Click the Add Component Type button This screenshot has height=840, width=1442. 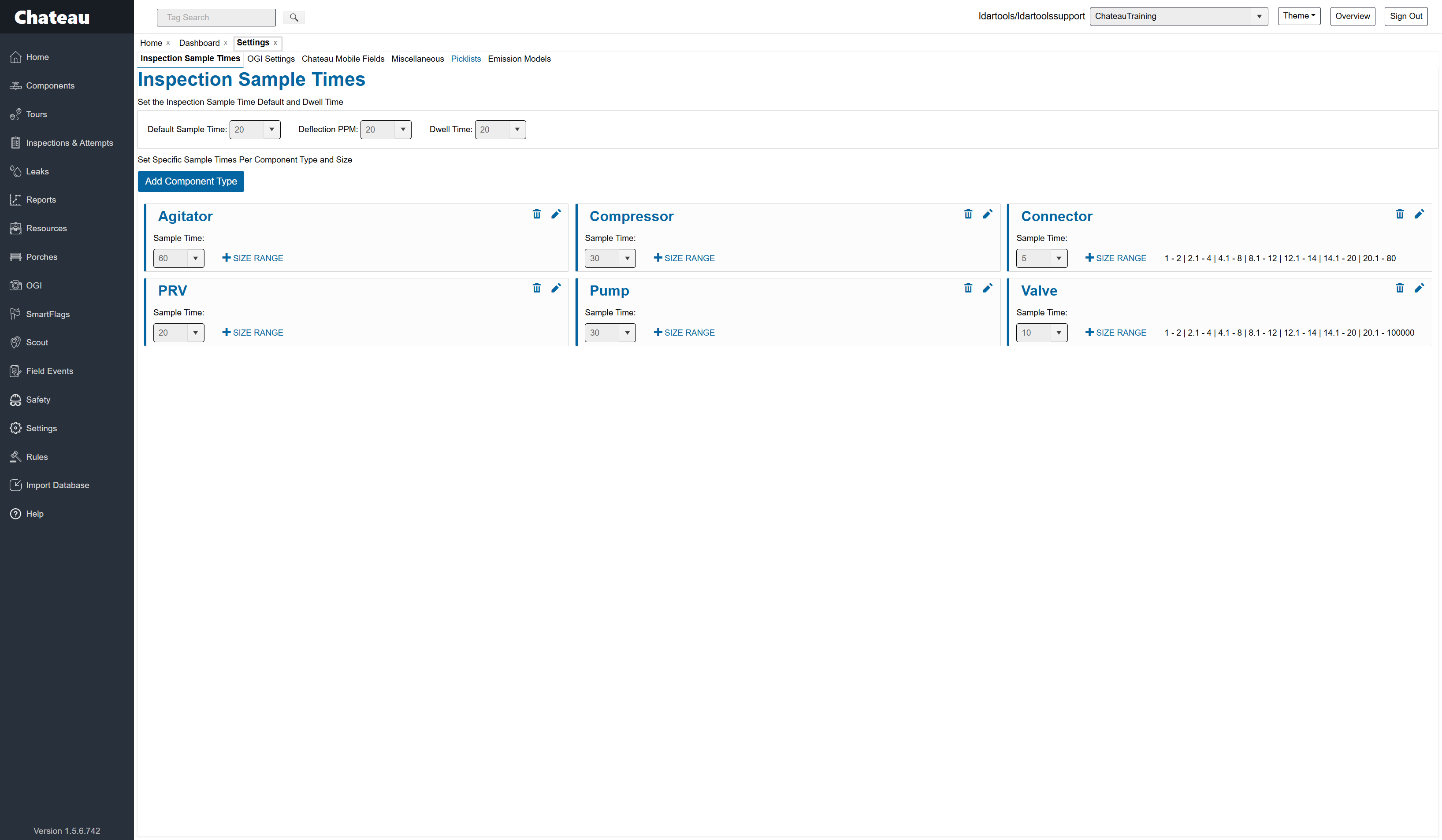click(191, 181)
